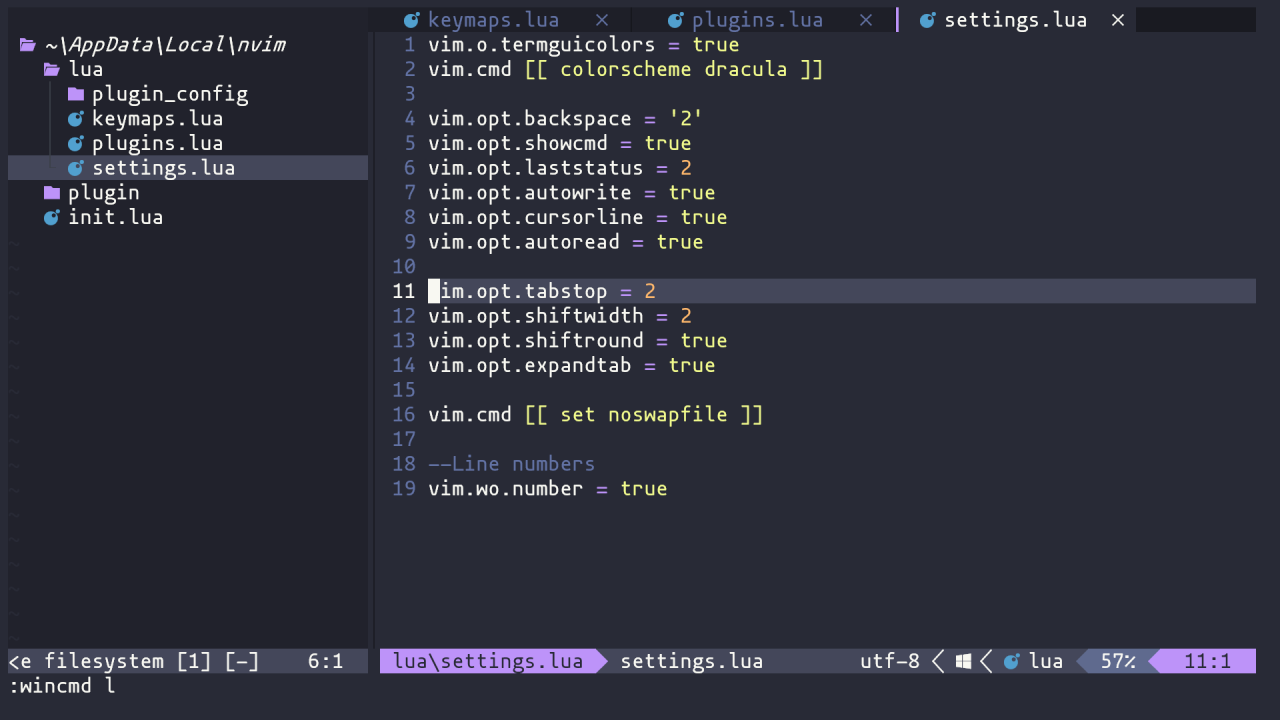The width and height of the screenshot is (1280, 720).
Task: Click the Windows logo icon in the statusline
Action: 963,661
